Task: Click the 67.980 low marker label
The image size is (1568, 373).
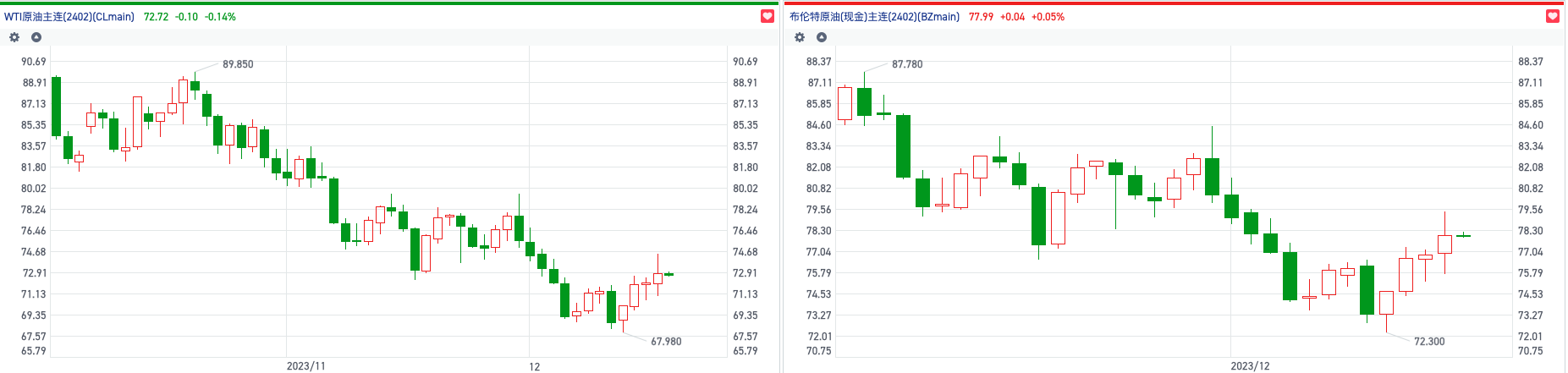Action: [x=666, y=342]
